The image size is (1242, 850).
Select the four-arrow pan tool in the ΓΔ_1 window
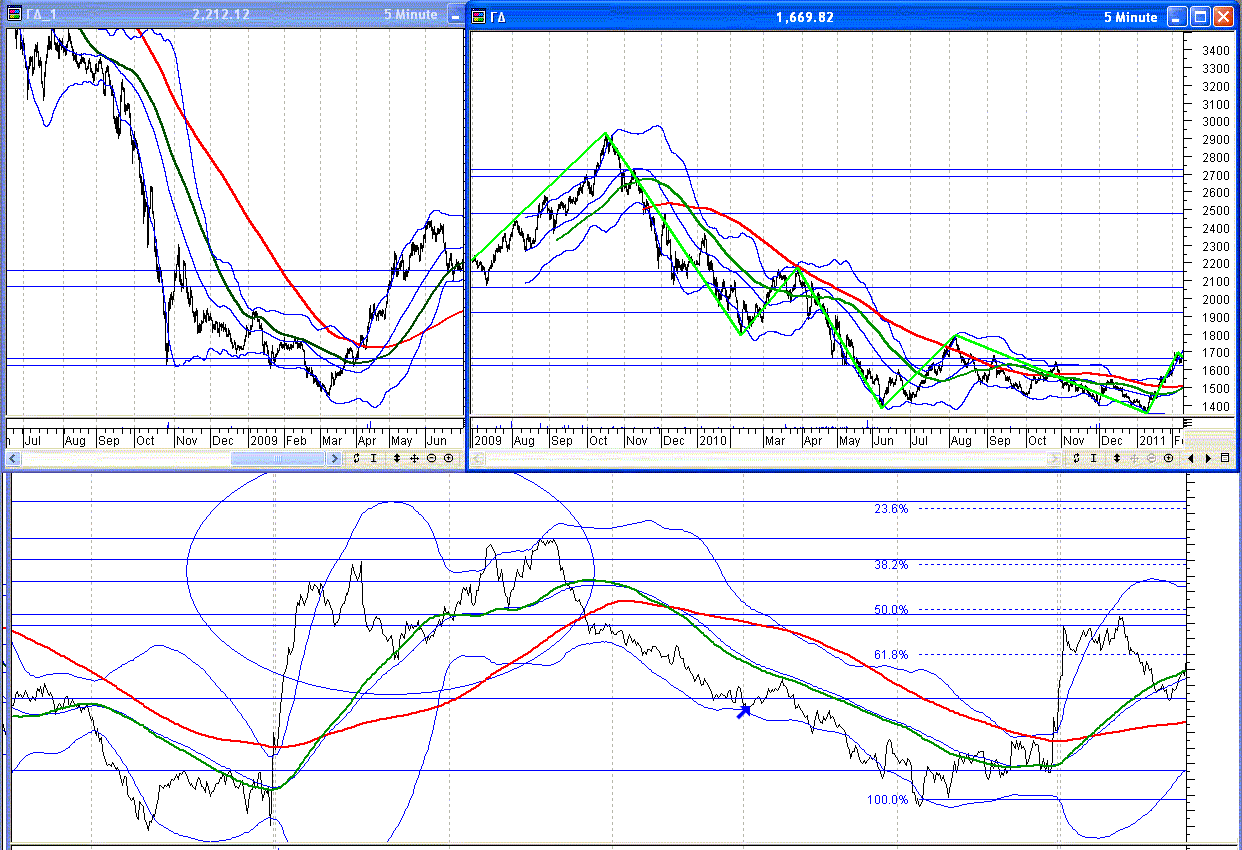click(414, 458)
